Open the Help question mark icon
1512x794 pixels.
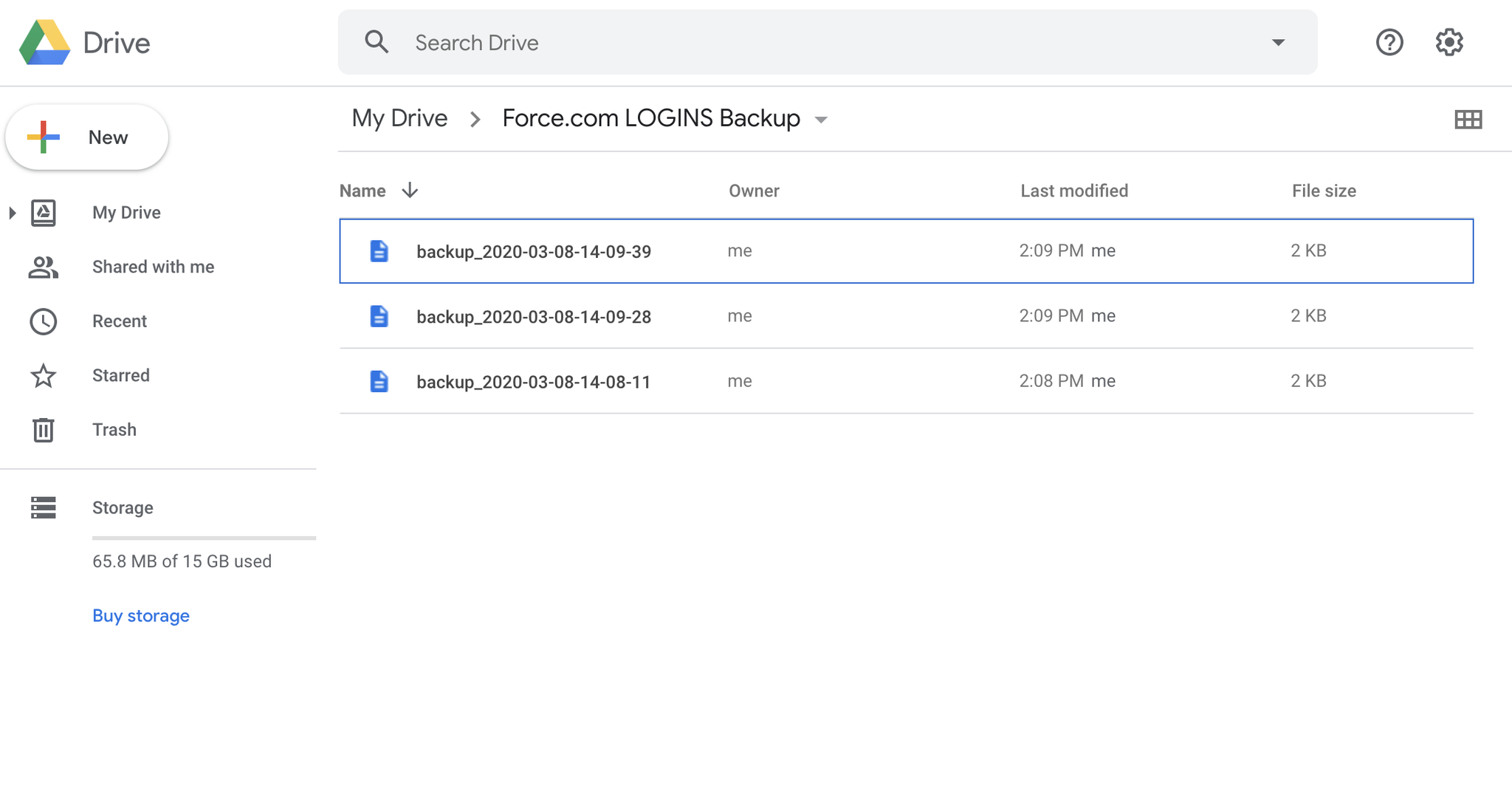[1389, 42]
